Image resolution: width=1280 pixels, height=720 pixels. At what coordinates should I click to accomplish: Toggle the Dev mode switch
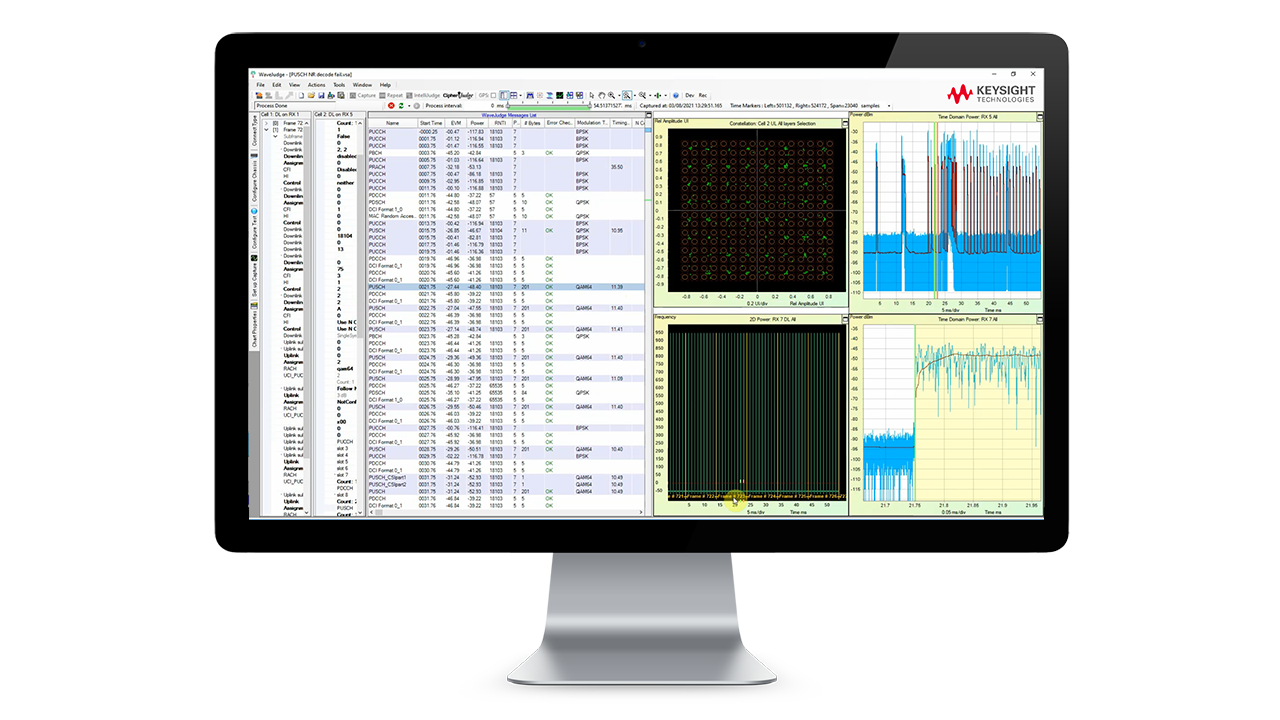click(x=688, y=95)
